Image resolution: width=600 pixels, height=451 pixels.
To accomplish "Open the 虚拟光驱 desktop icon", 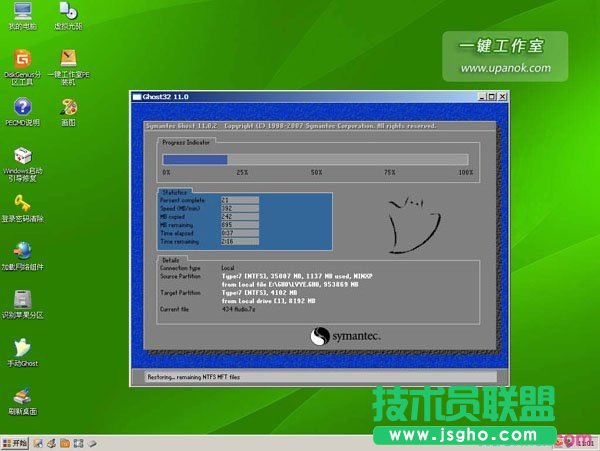I will 68,16.
